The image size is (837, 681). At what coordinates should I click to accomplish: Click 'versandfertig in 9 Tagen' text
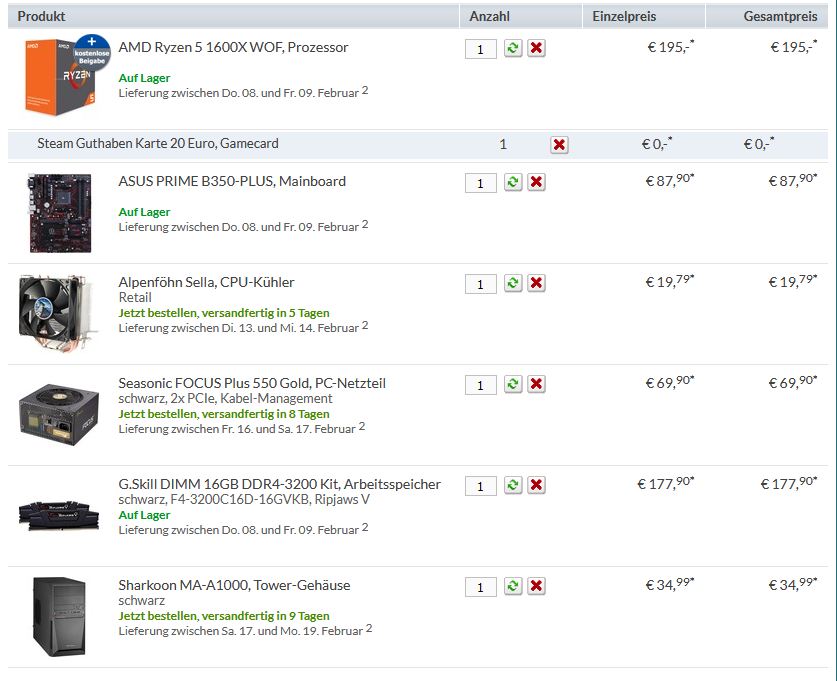point(265,616)
